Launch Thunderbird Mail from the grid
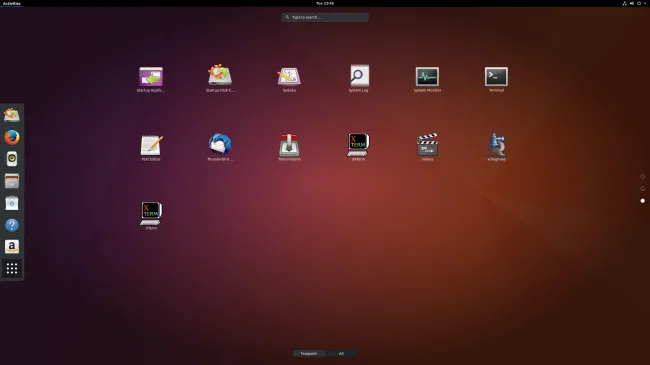This screenshot has height=365, width=650. click(x=220, y=148)
